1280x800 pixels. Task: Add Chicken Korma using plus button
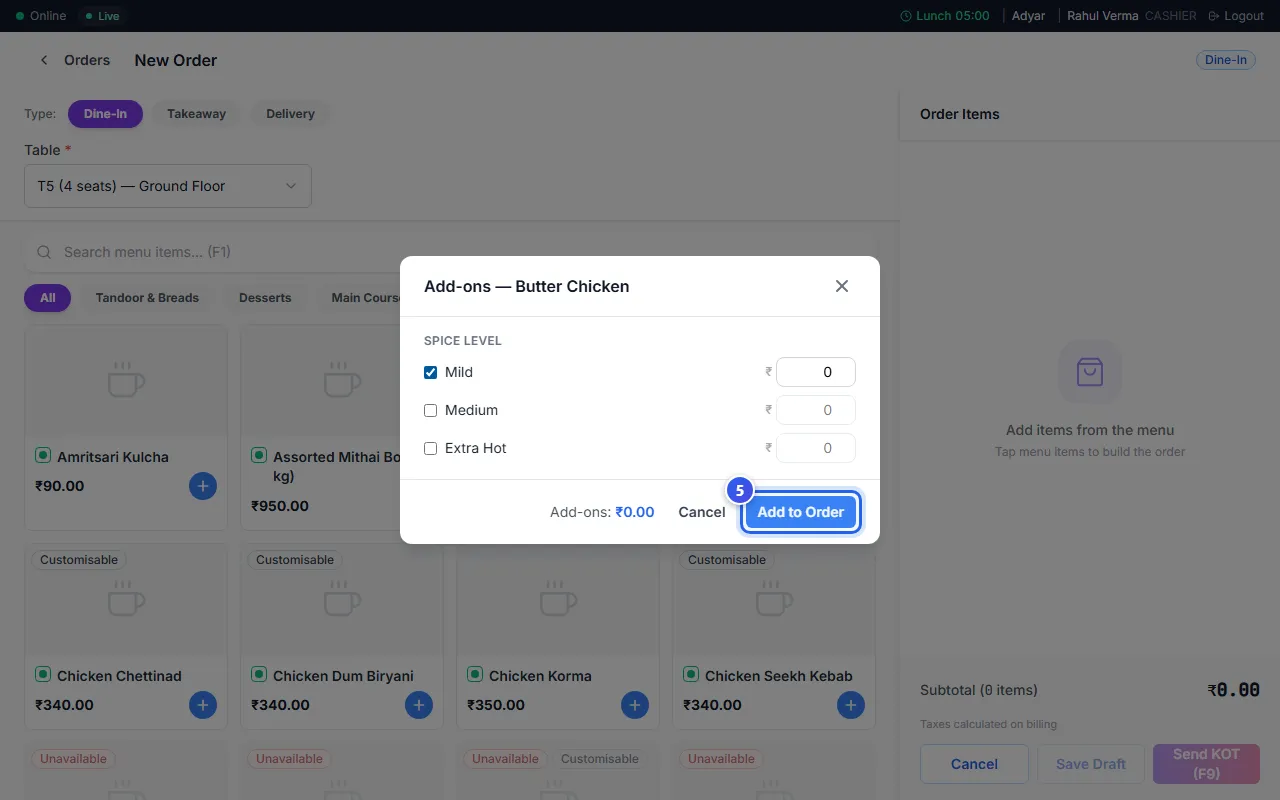[635, 705]
